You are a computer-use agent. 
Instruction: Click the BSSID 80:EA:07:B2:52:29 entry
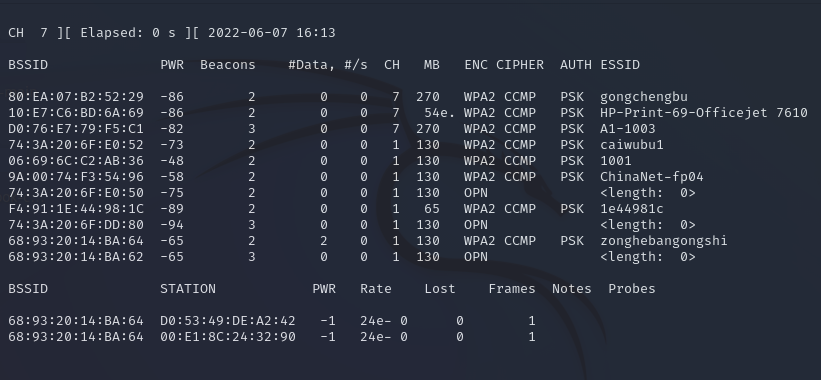coord(76,97)
